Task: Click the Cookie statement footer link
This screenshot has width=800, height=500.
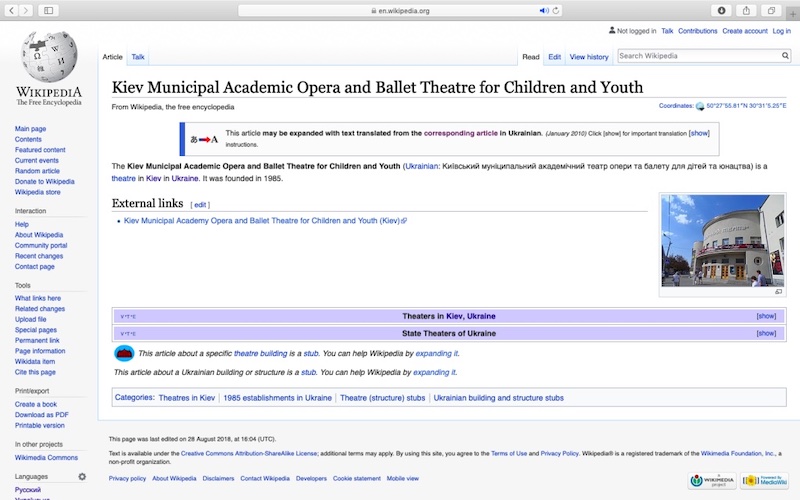Action: [357, 479]
